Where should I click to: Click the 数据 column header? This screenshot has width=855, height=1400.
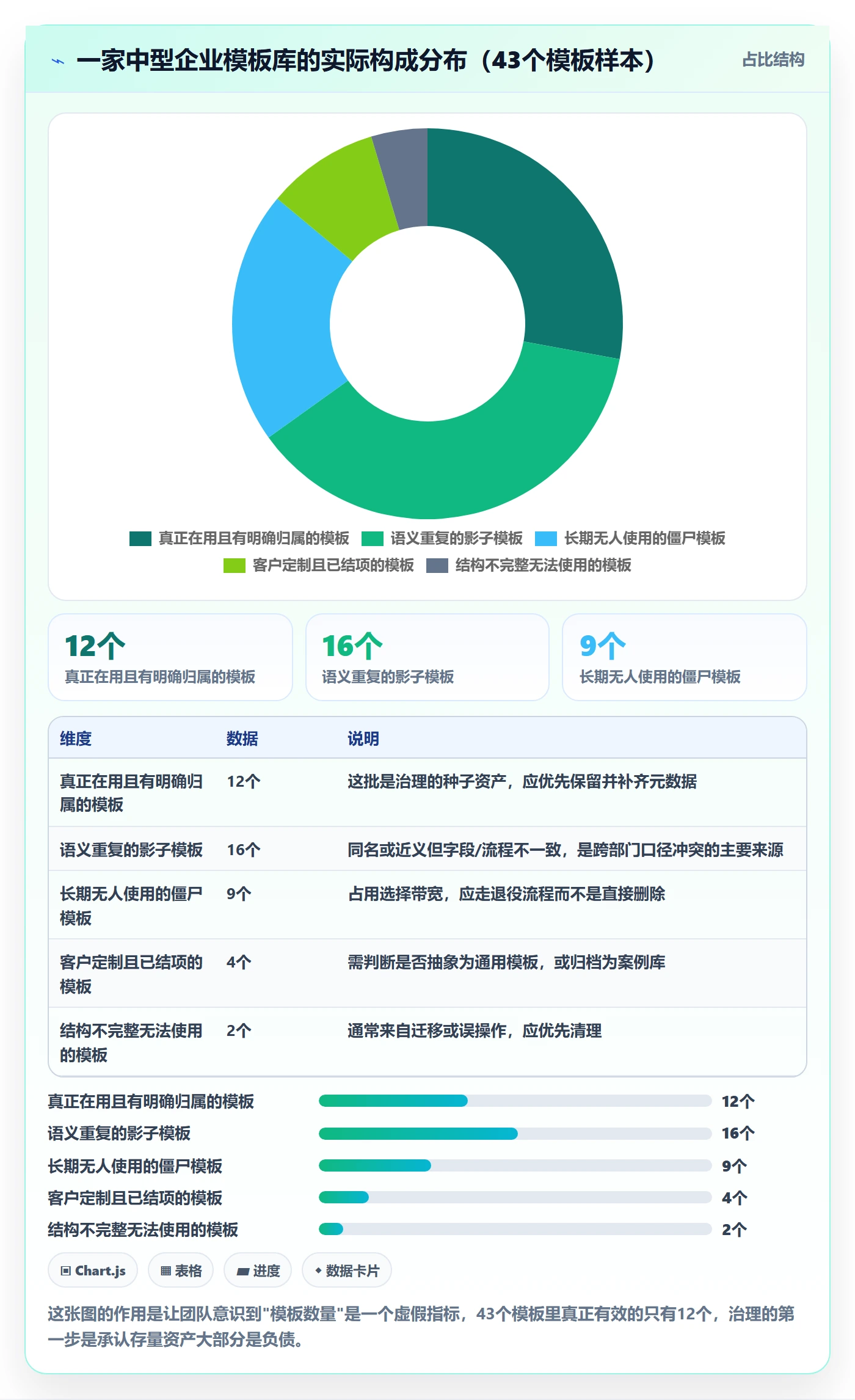point(242,738)
